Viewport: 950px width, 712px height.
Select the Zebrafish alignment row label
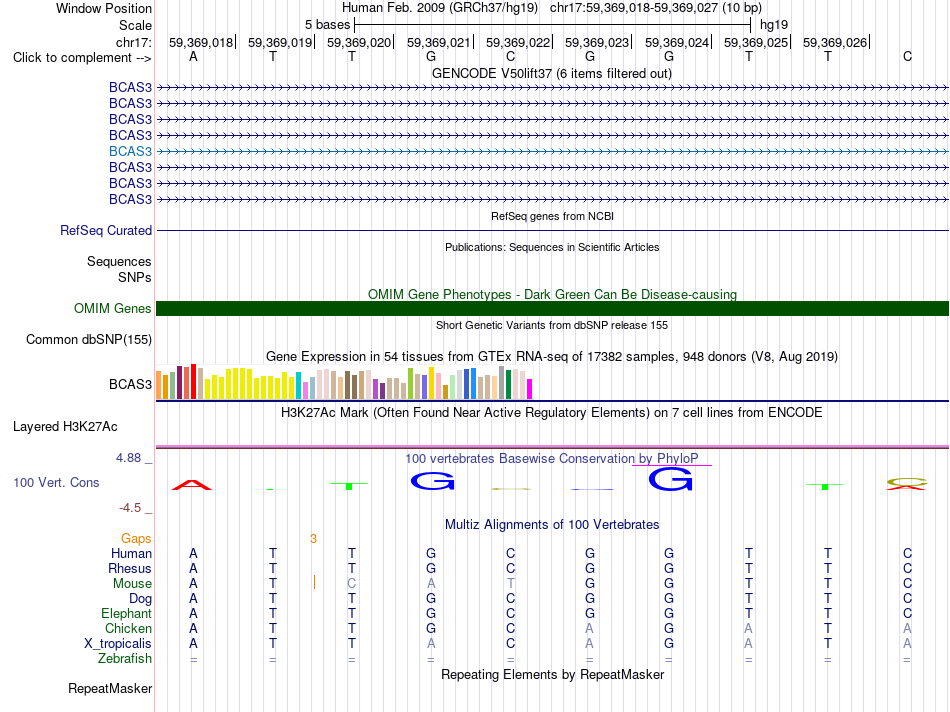point(125,658)
